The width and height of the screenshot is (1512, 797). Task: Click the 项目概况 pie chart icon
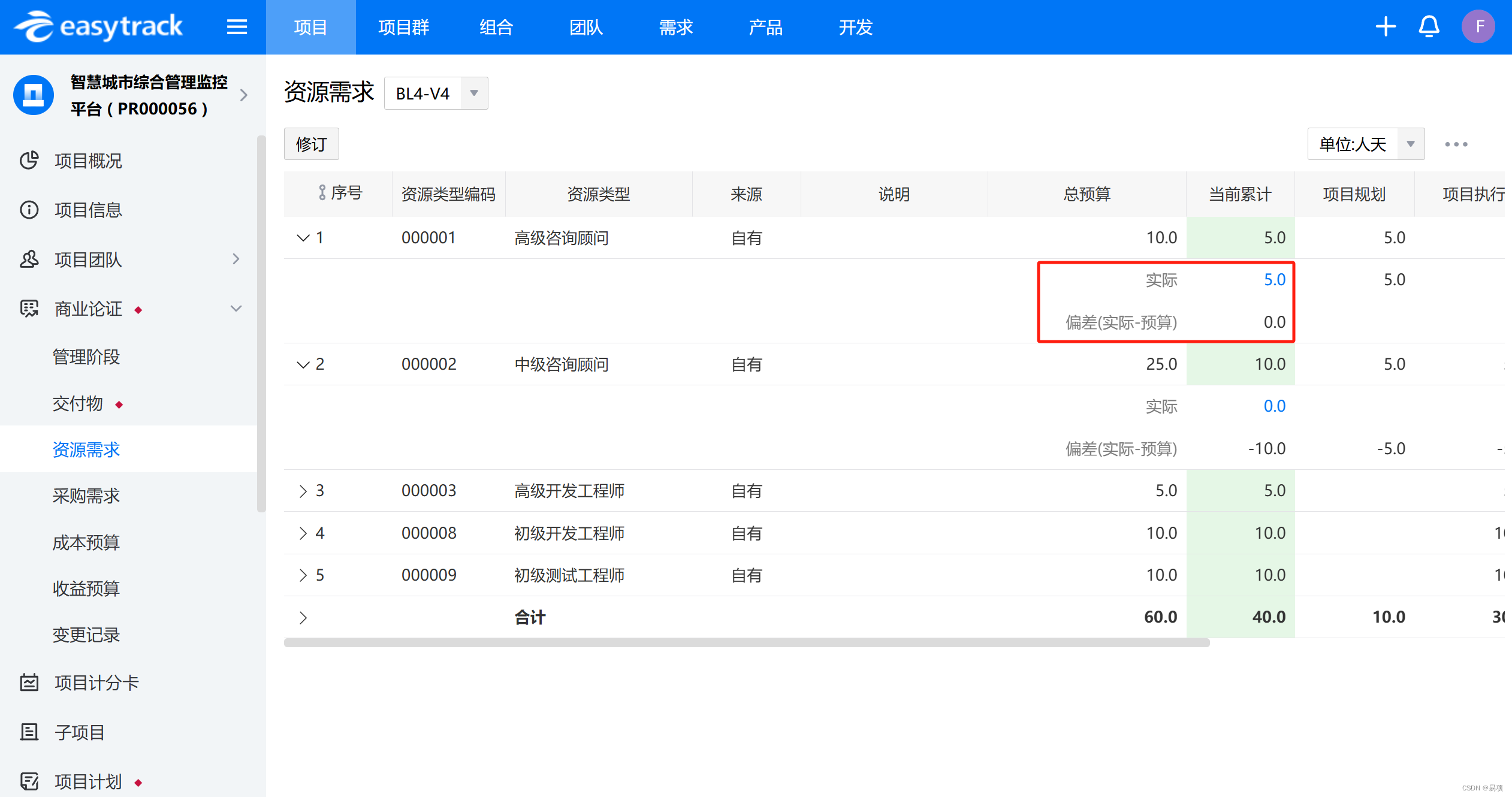(29, 161)
